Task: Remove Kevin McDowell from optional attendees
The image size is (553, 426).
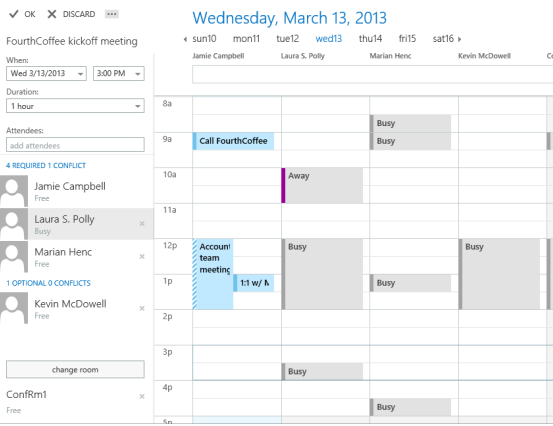Action: (142, 308)
